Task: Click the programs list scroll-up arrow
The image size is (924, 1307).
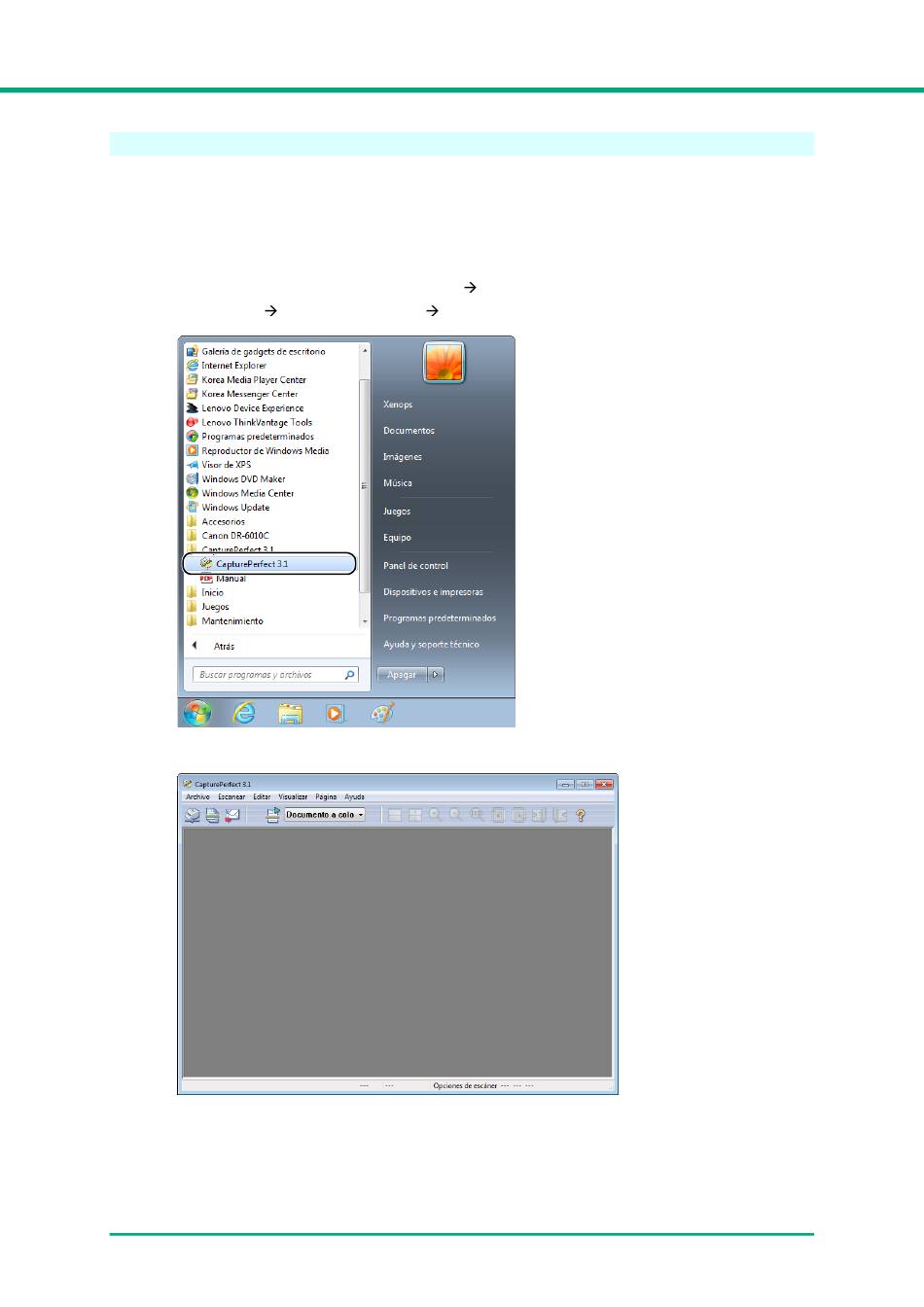Action: [365, 350]
